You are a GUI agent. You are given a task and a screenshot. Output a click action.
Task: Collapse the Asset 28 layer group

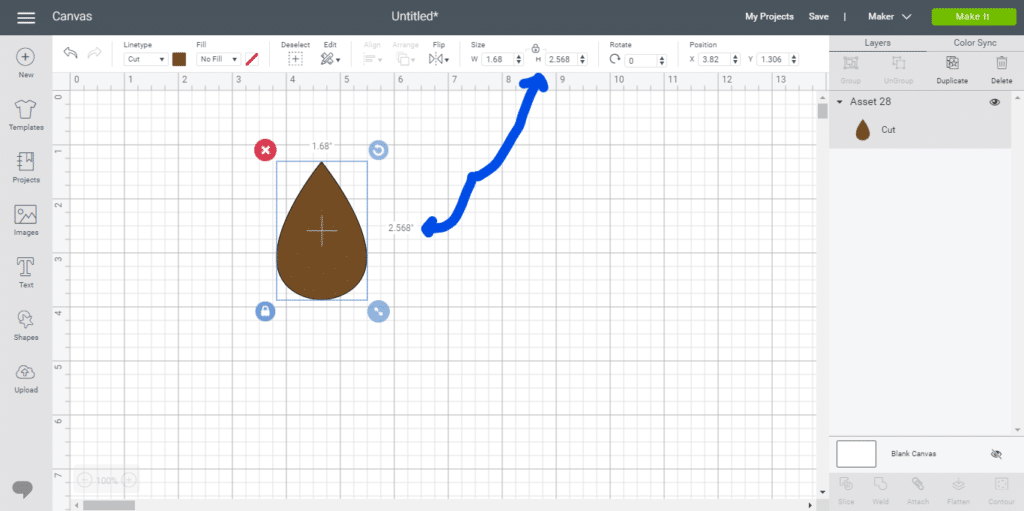[839, 102]
